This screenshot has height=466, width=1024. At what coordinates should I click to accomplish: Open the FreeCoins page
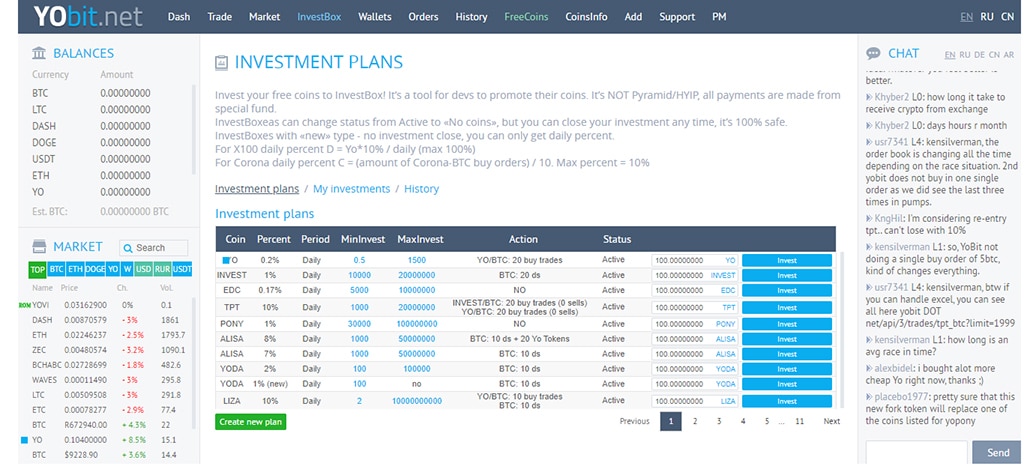tap(526, 17)
